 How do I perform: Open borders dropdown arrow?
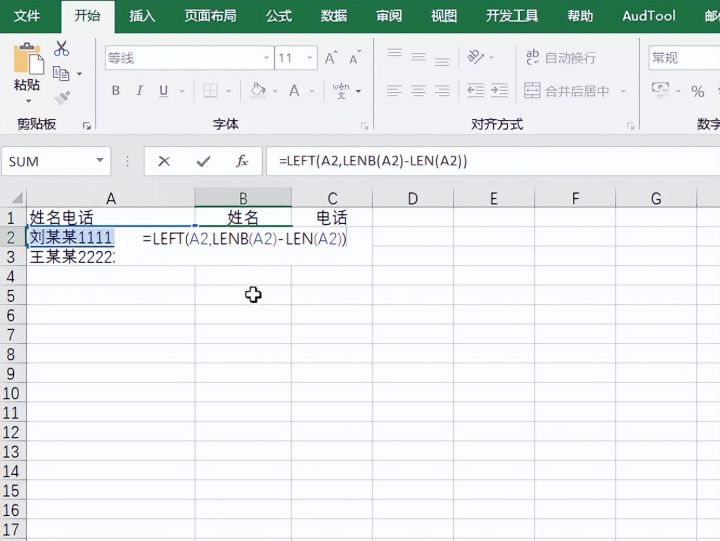(x=228, y=91)
